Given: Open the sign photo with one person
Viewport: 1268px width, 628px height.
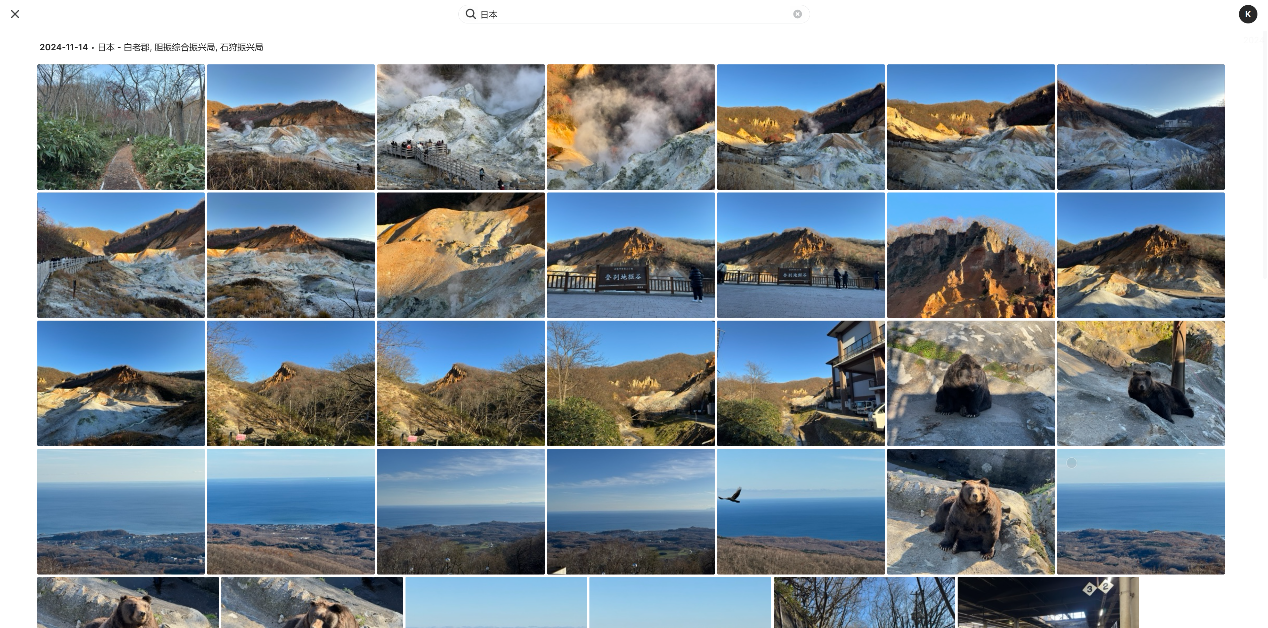Looking at the screenshot, I should tap(631, 255).
